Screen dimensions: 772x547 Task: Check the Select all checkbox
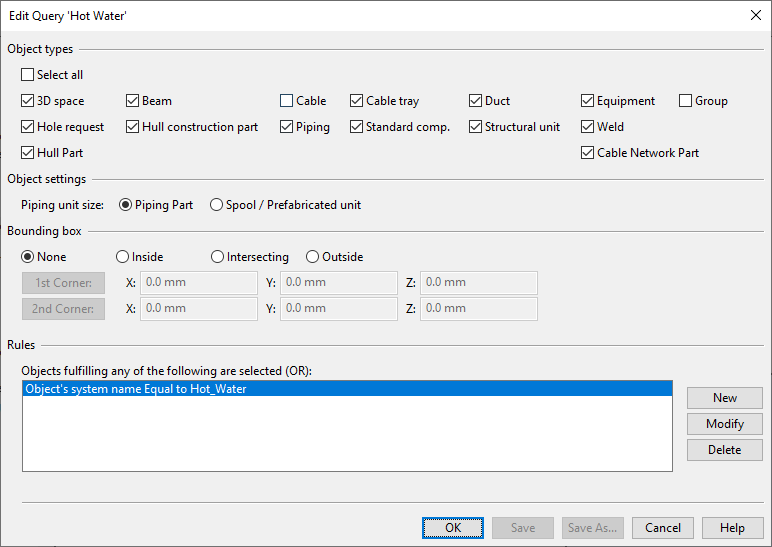pos(28,75)
